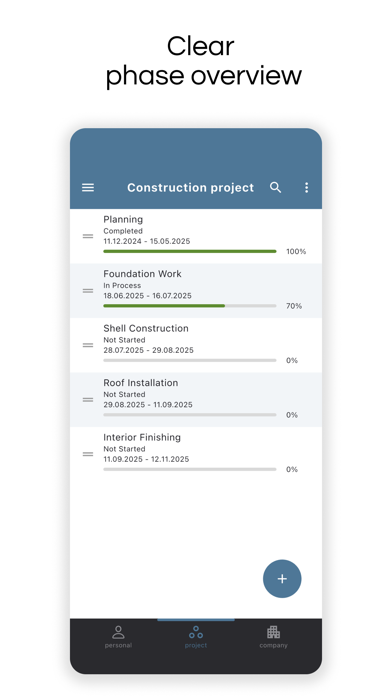Open the Planning phase entry
Viewport: 392px width, 696px height.
(196, 236)
